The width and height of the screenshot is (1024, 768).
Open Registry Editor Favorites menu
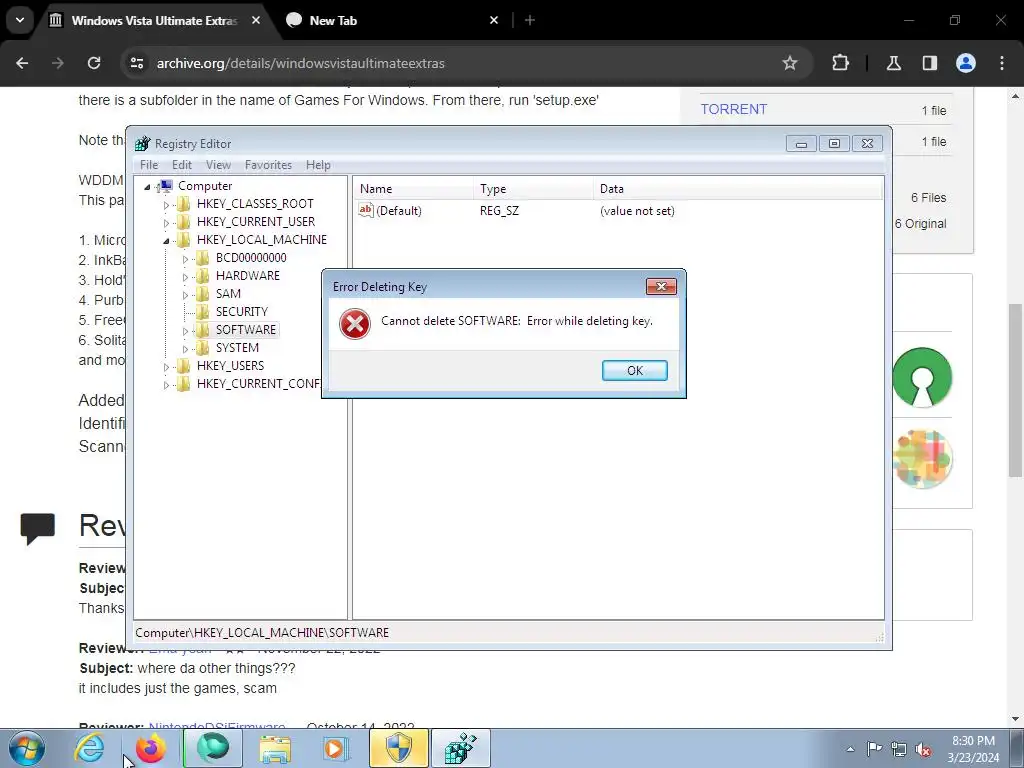(x=268, y=165)
